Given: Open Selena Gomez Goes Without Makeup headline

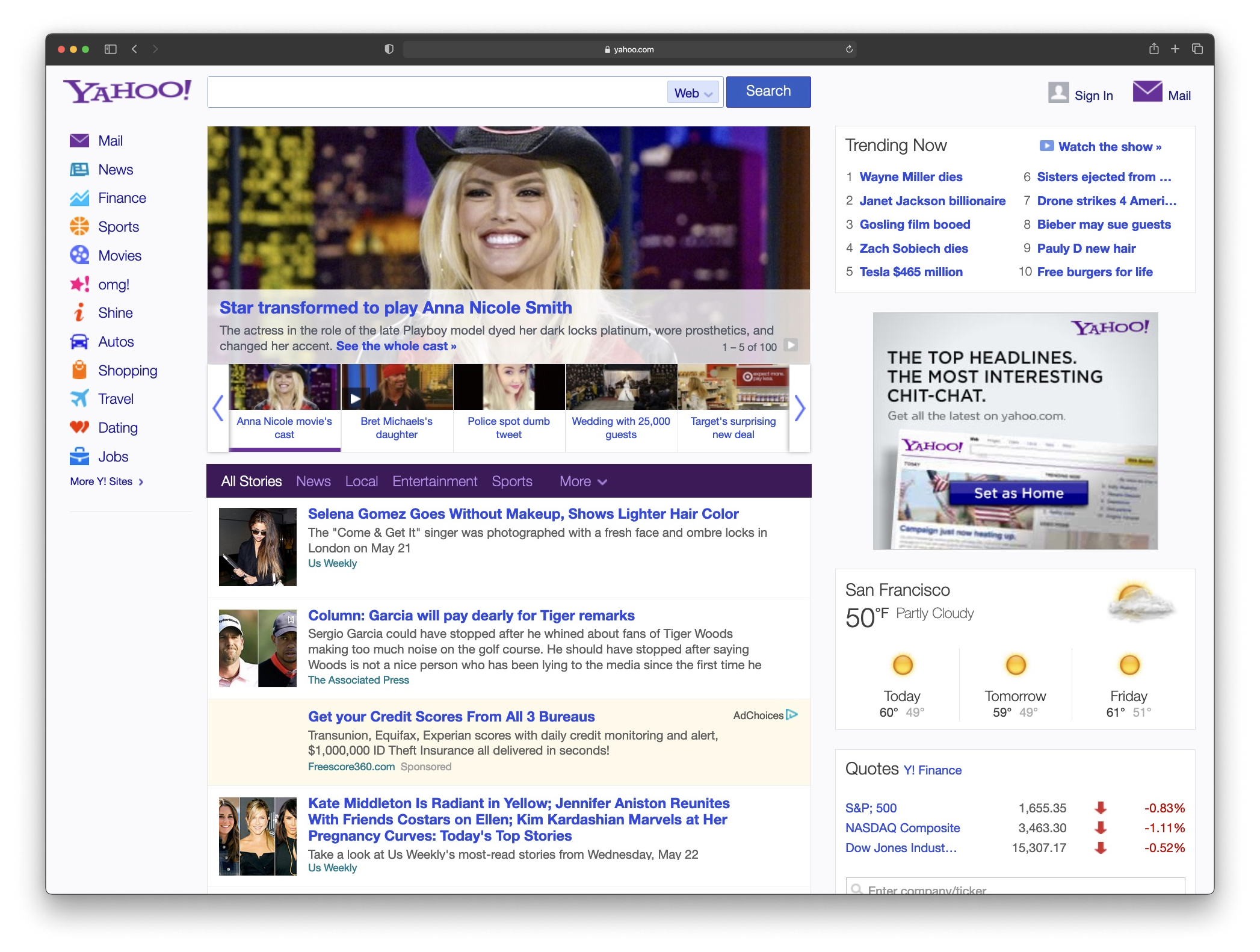Looking at the screenshot, I should [x=523, y=514].
